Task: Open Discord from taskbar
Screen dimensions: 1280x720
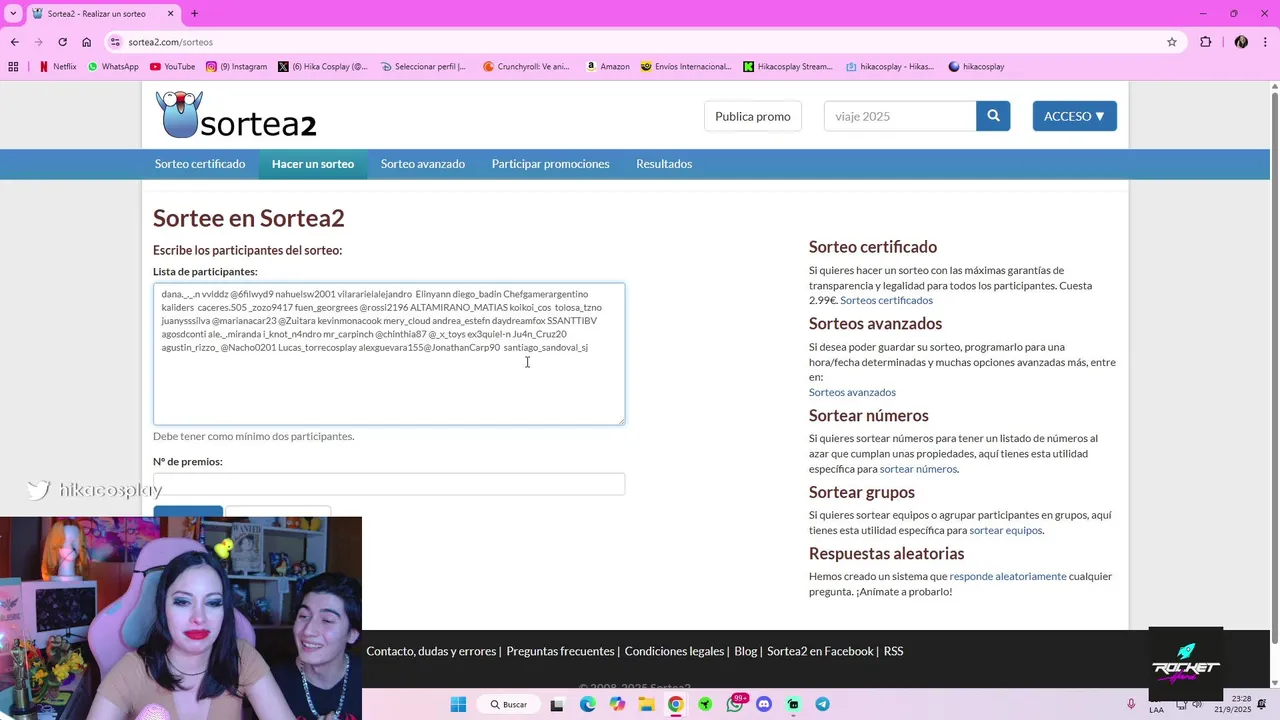Action: pos(764,704)
